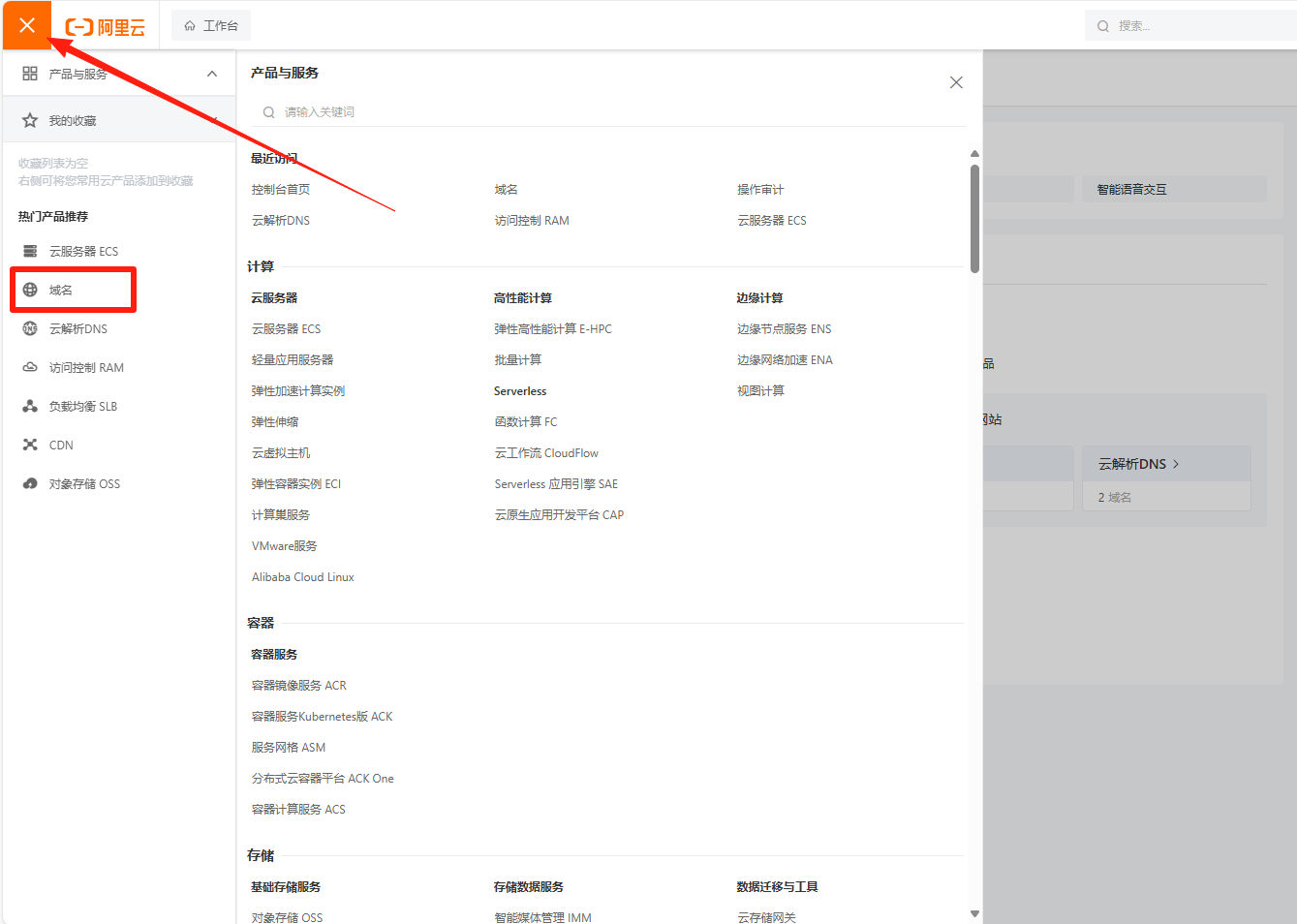The height and width of the screenshot is (924, 1297).
Task: Open 边缘网络加速 ENA
Action: point(785,360)
